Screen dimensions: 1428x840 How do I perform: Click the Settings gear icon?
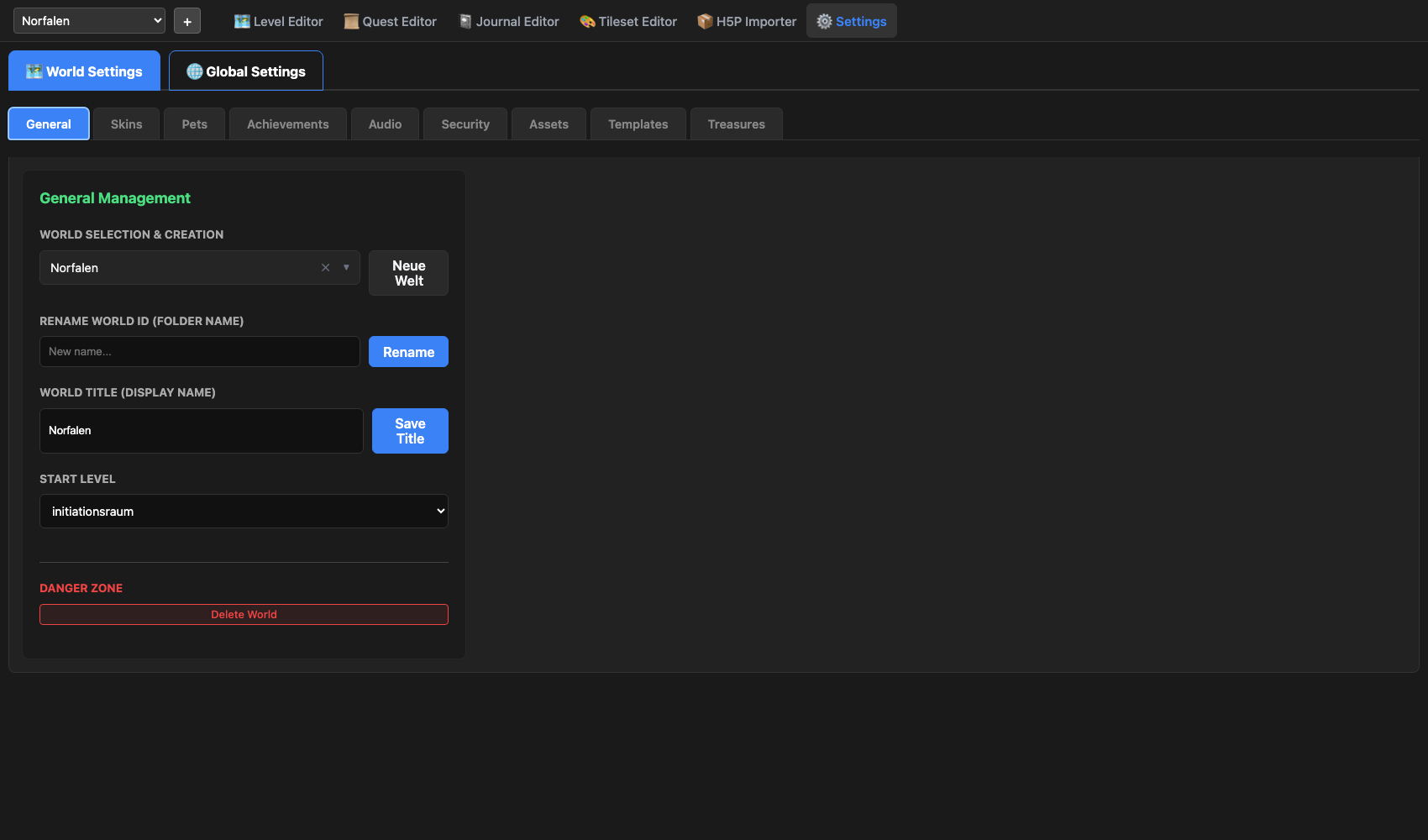click(x=824, y=22)
